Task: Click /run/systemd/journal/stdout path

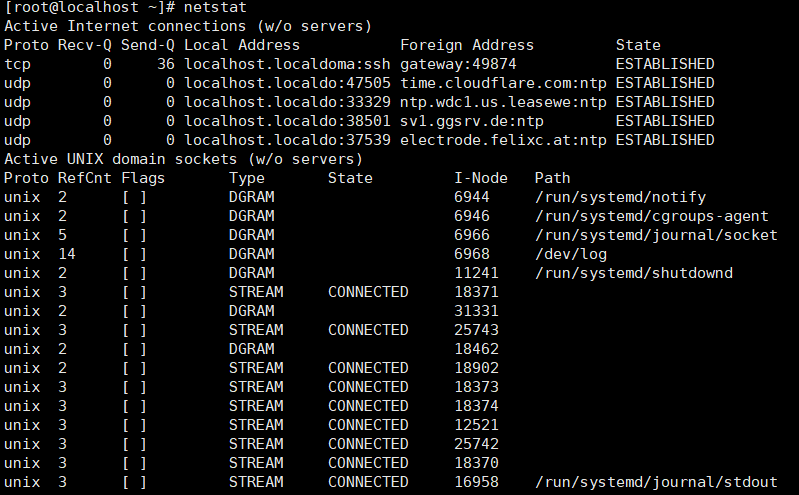Action: (x=656, y=482)
